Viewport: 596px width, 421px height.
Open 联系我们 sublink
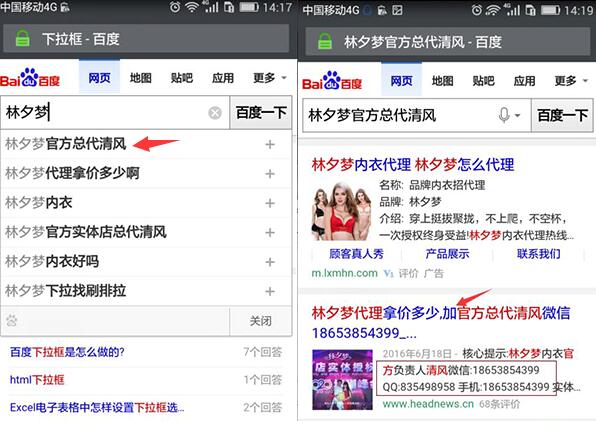pyautogui.click(x=539, y=254)
